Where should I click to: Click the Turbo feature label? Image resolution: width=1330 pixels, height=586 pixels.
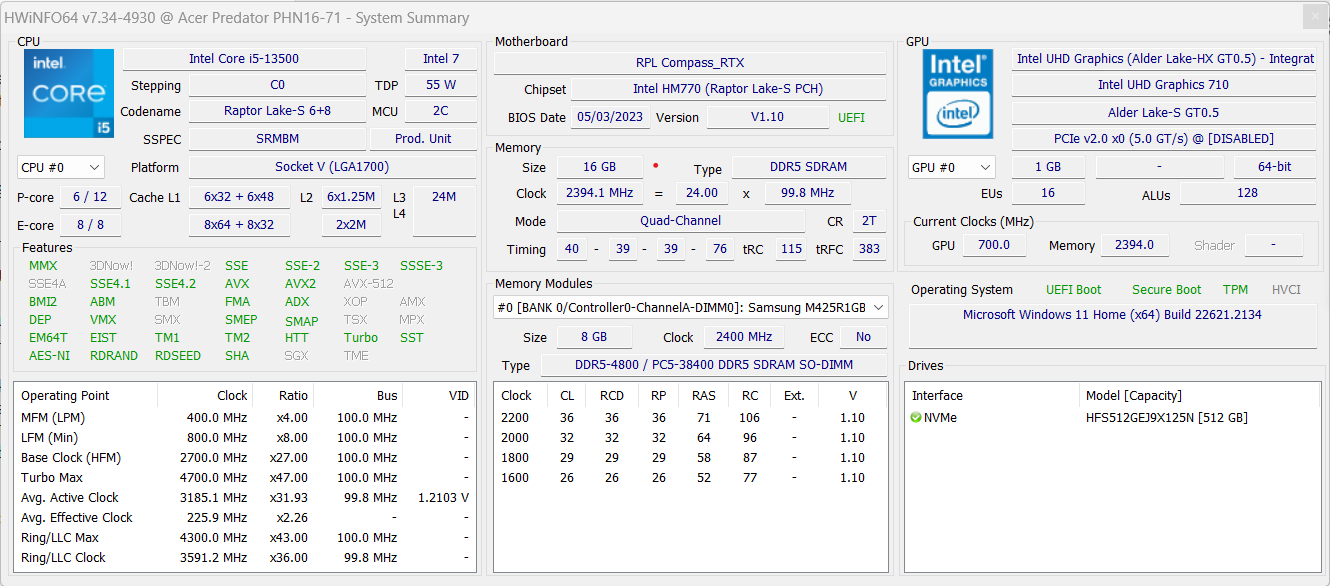click(x=361, y=338)
